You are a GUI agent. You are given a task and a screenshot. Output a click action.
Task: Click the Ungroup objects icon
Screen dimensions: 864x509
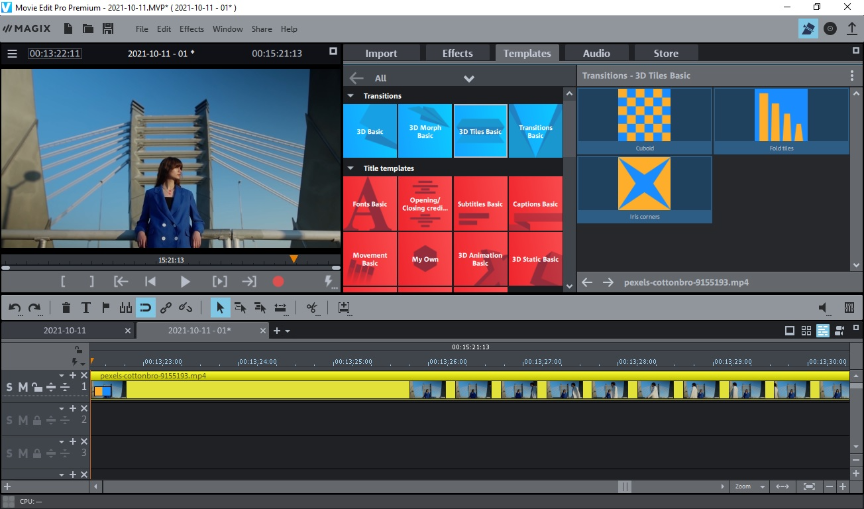[x=186, y=308]
